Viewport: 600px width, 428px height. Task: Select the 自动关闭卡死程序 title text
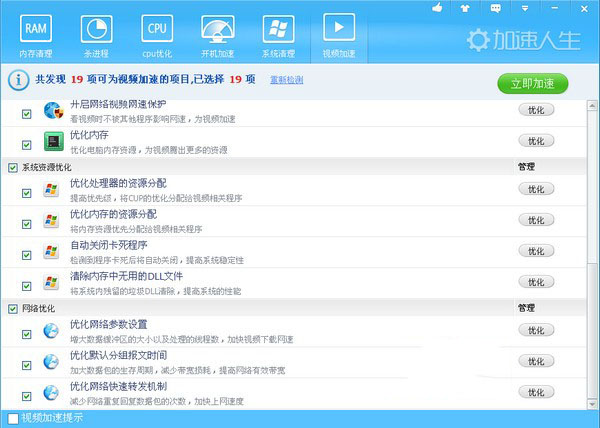tap(109, 246)
